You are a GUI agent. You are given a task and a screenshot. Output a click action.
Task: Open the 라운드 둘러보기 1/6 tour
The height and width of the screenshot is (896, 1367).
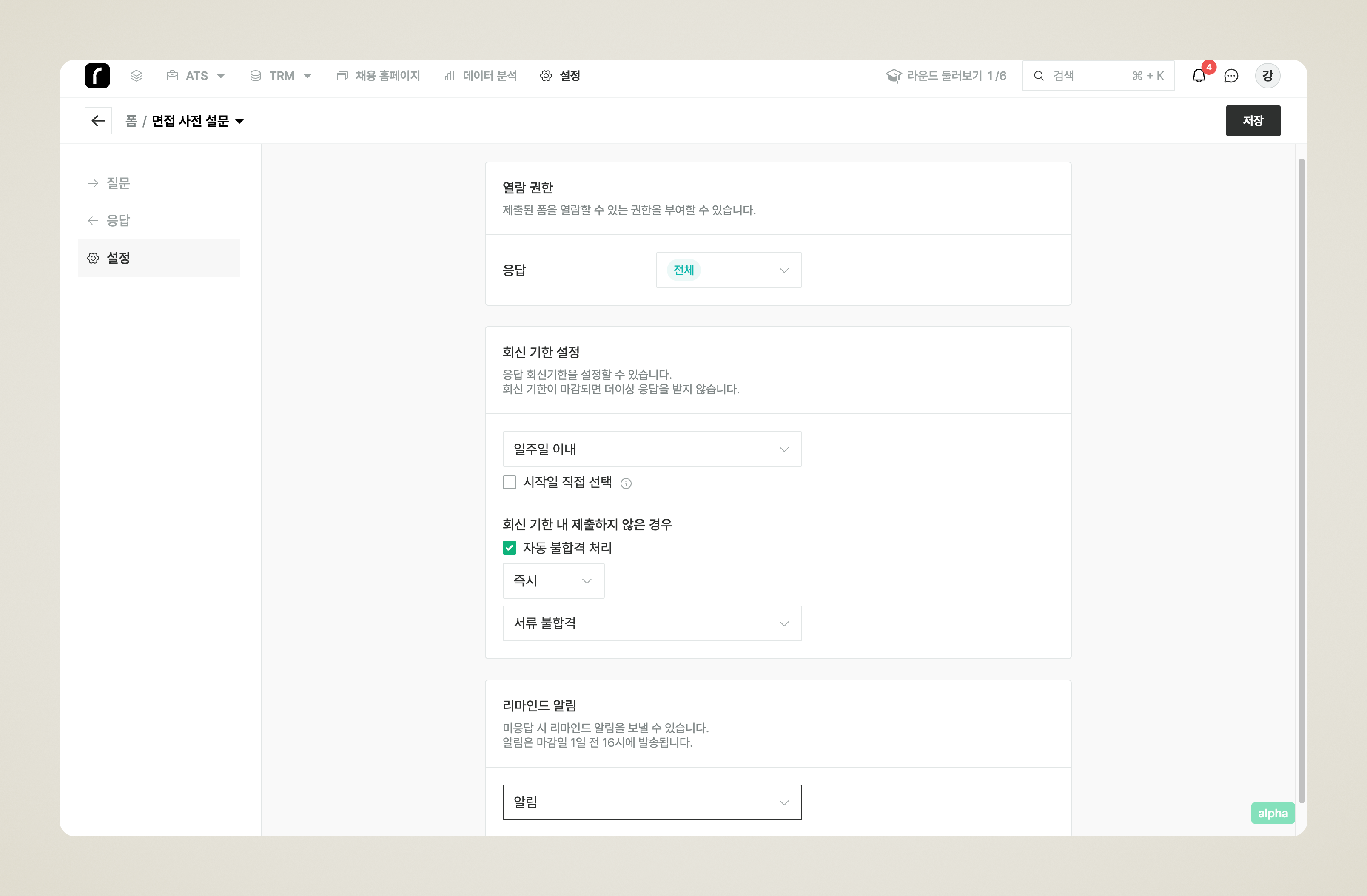pos(946,76)
